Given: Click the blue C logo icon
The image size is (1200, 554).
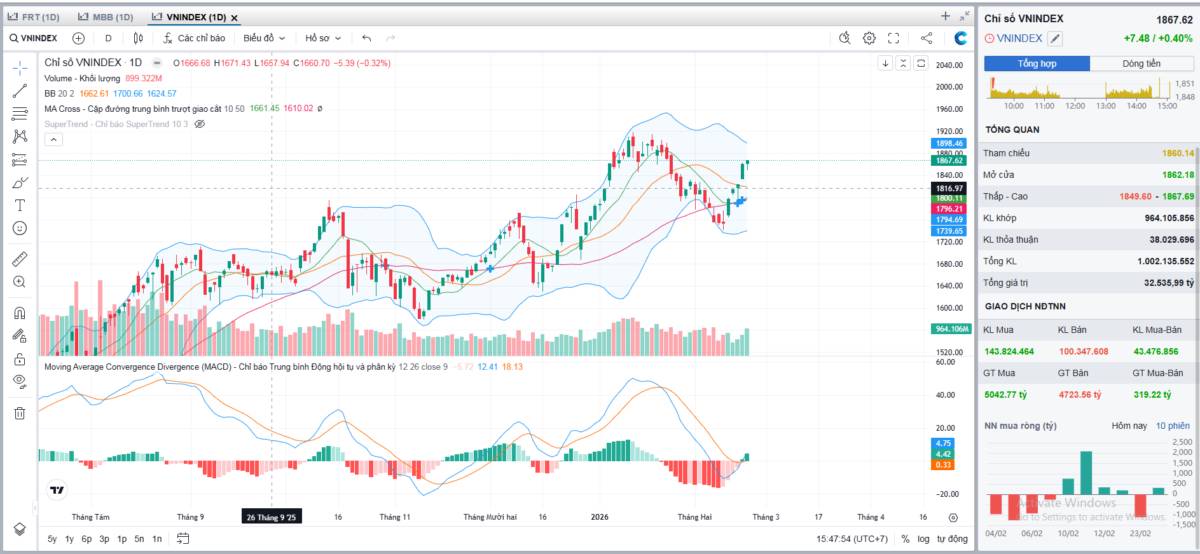Looking at the screenshot, I should (960, 38).
